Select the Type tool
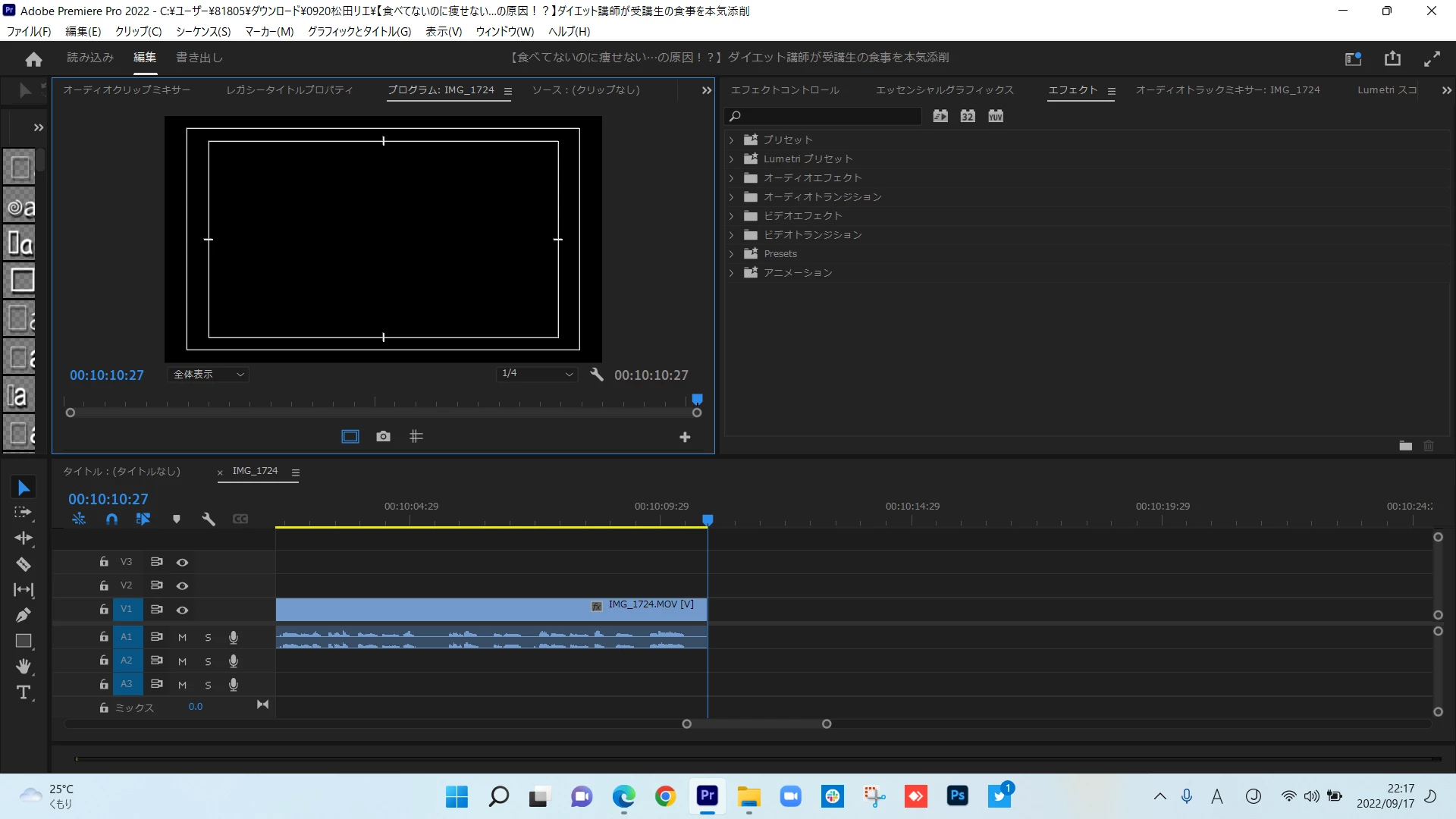The image size is (1456, 819). pos(24,692)
